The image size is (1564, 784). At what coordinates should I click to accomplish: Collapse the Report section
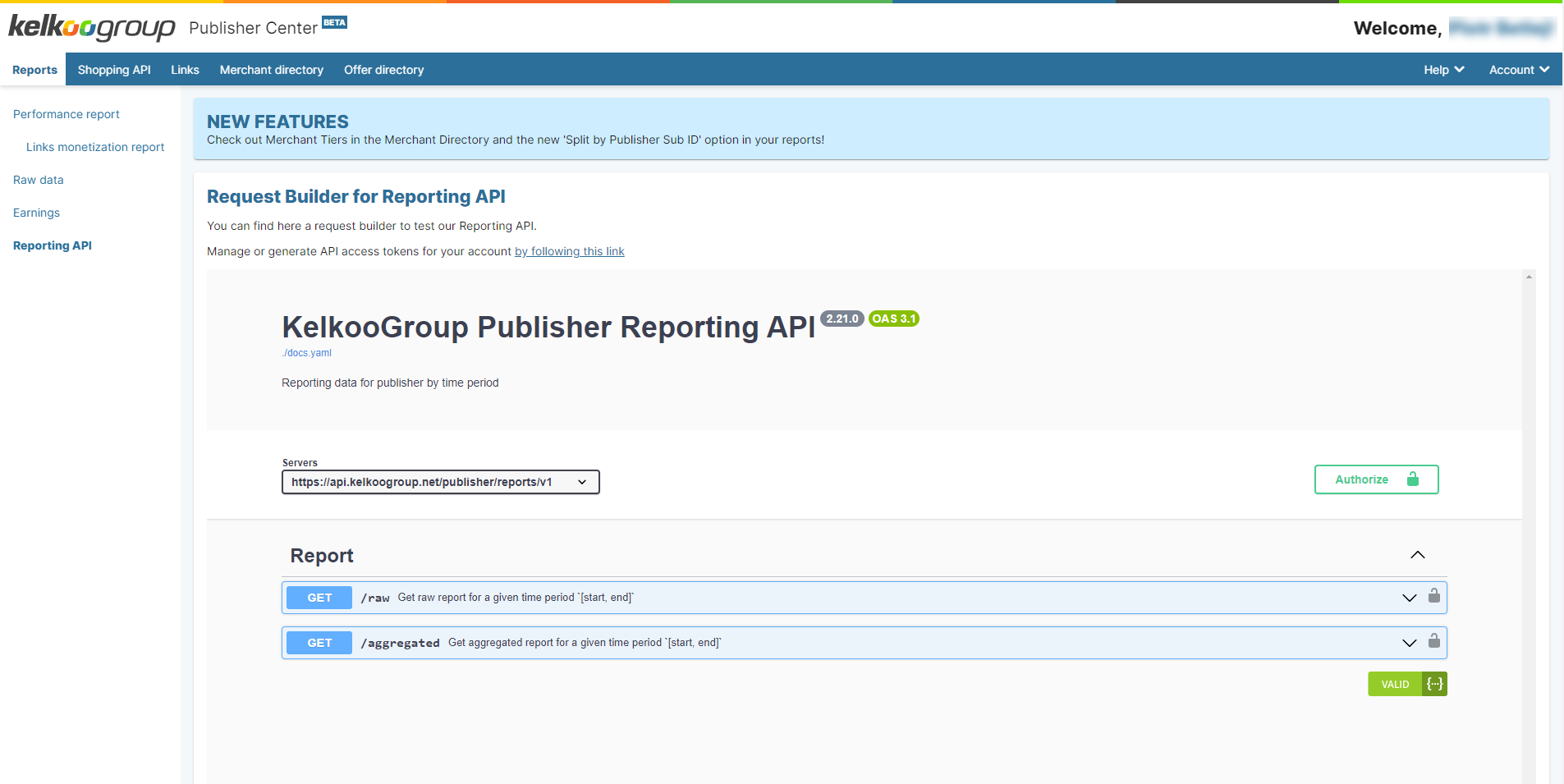[x=1417, y=555]
